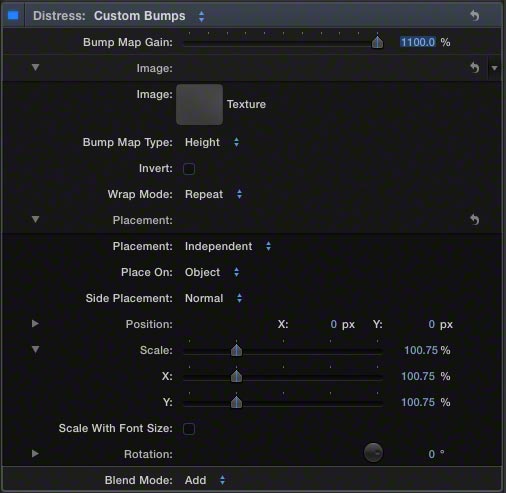Reset the Image section parameters
This screenshot has width=506, height=493.
[x=475, y=68]
